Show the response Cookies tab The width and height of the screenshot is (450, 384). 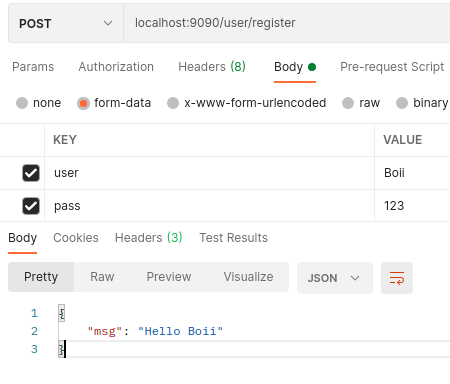tap(76, 238)
